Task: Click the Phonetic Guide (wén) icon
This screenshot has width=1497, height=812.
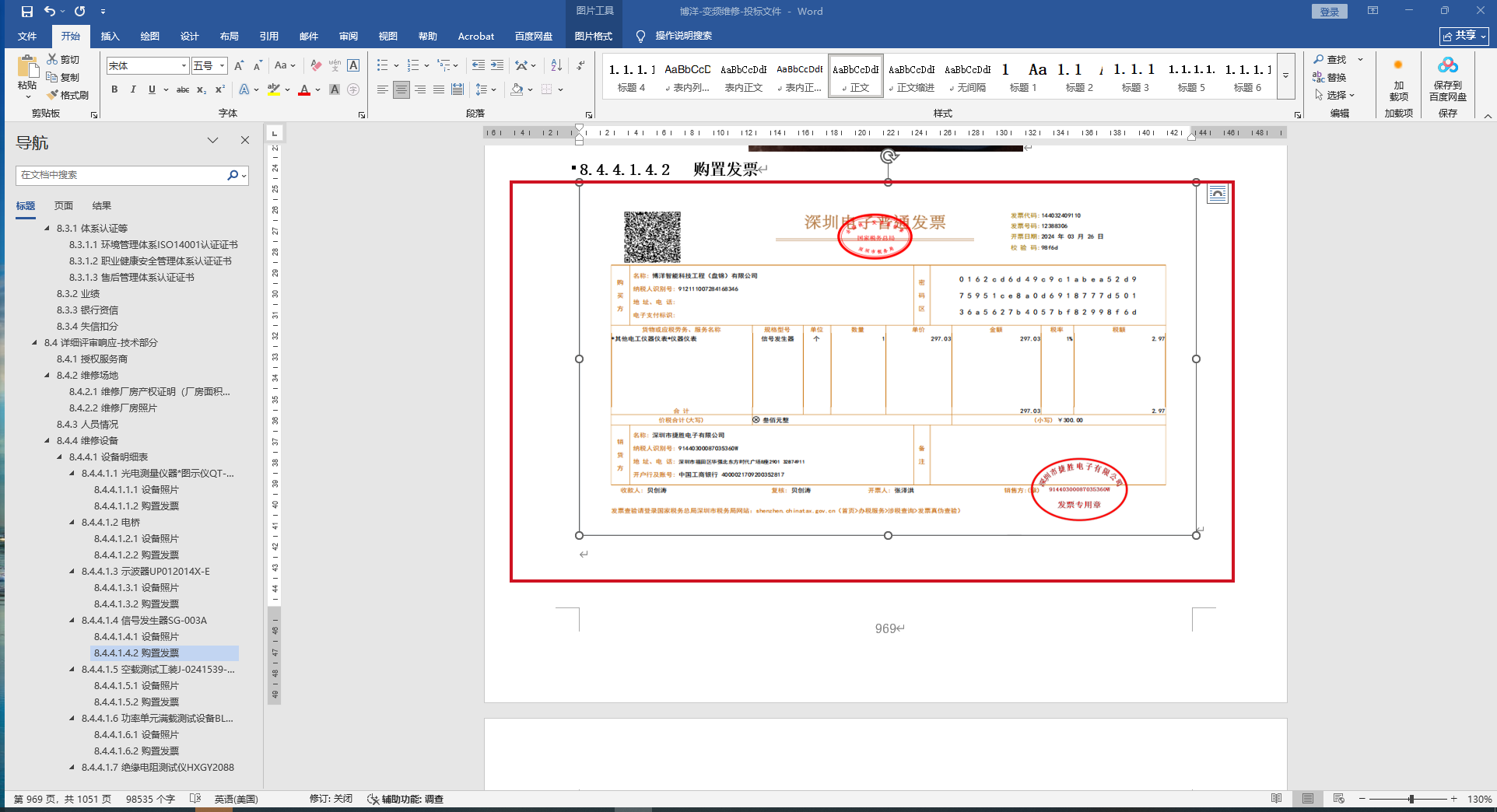Action: pos(335,66)
